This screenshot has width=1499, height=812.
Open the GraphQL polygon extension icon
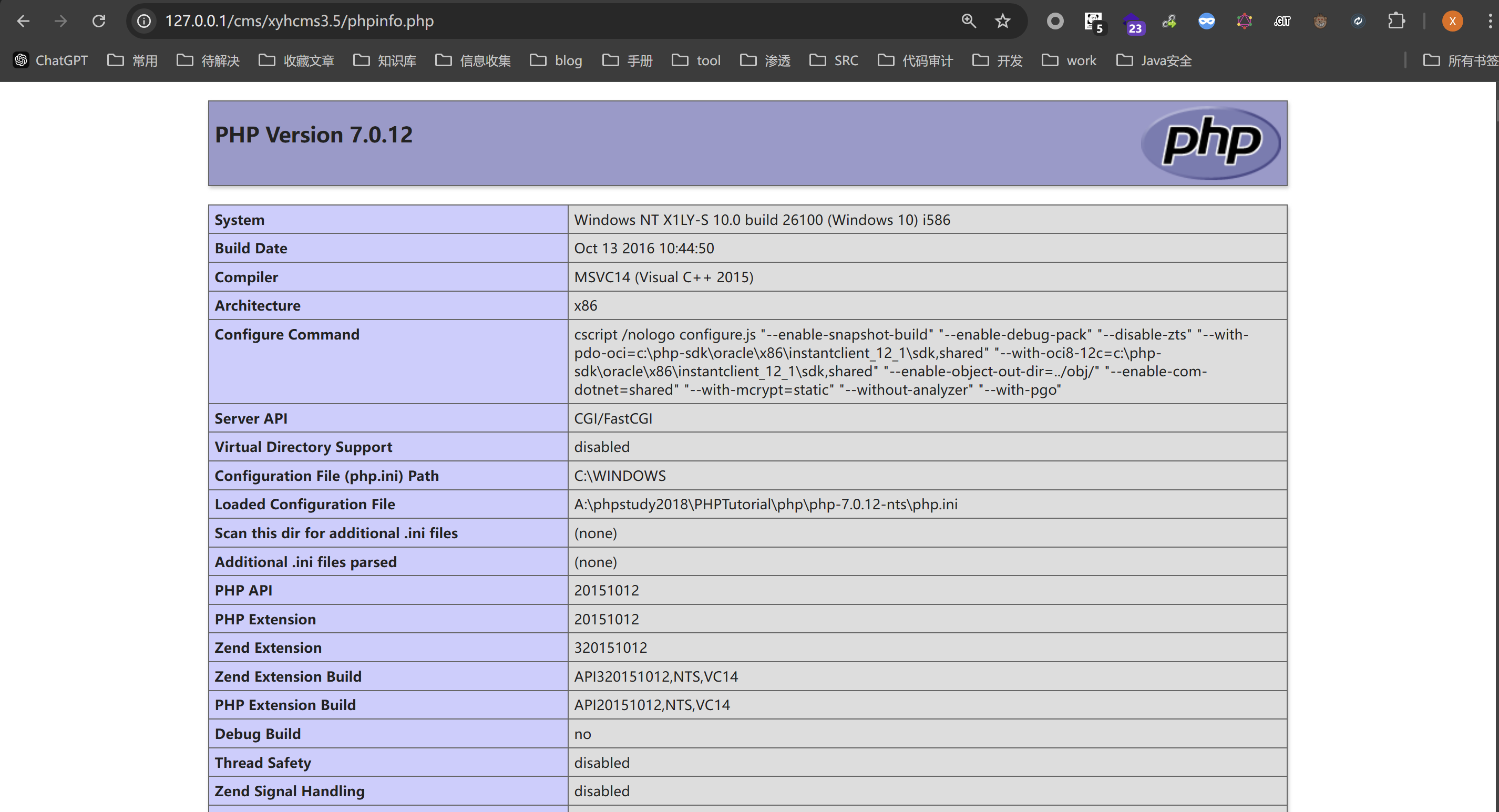coord(1244,22)
